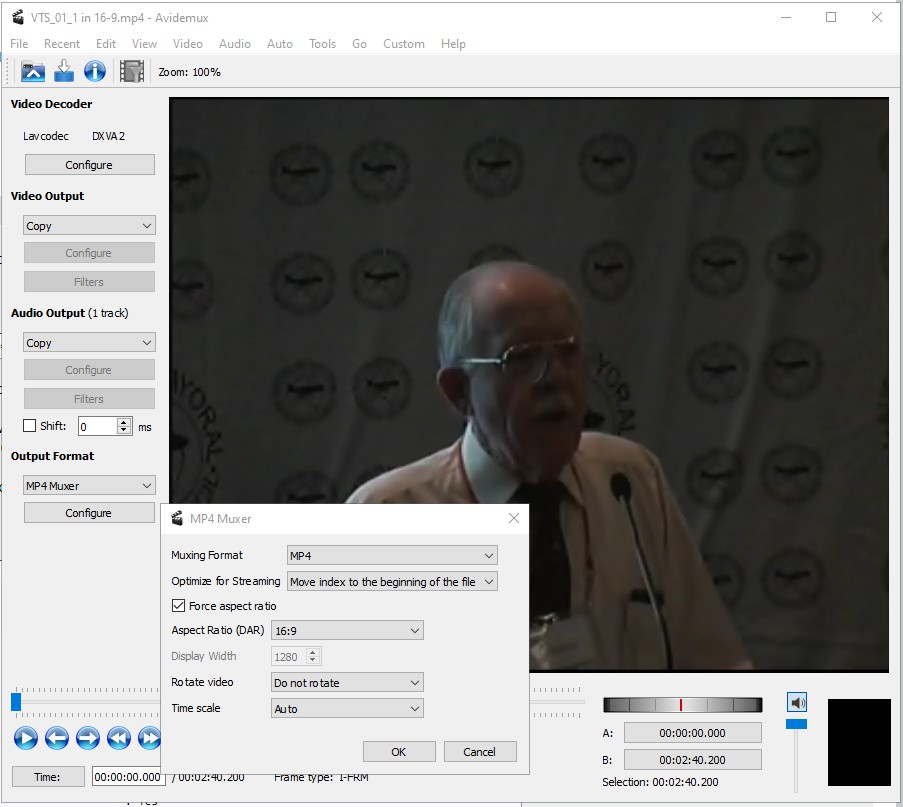903x807 pixels.
Task: Click Cancel in the MP4 Muxer dialog
Action: (x=479, y=752)
